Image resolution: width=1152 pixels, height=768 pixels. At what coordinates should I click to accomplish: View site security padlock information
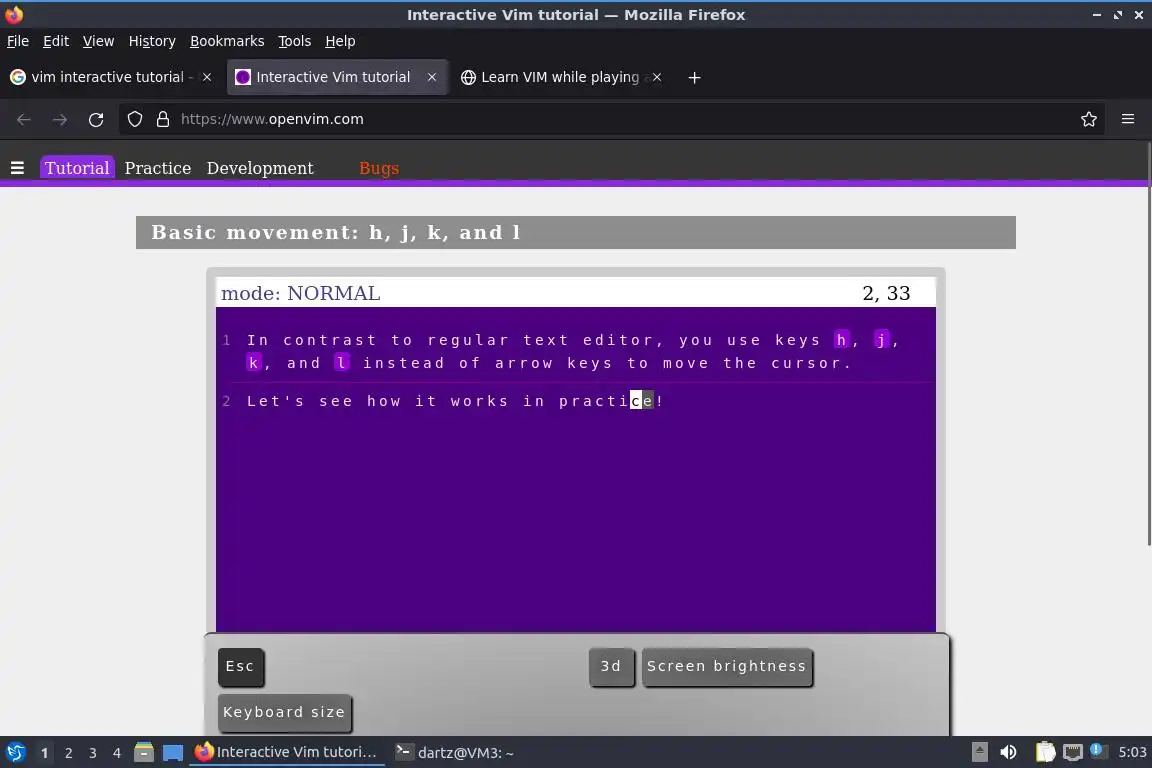pyautogui.click(x=163, y=119)
